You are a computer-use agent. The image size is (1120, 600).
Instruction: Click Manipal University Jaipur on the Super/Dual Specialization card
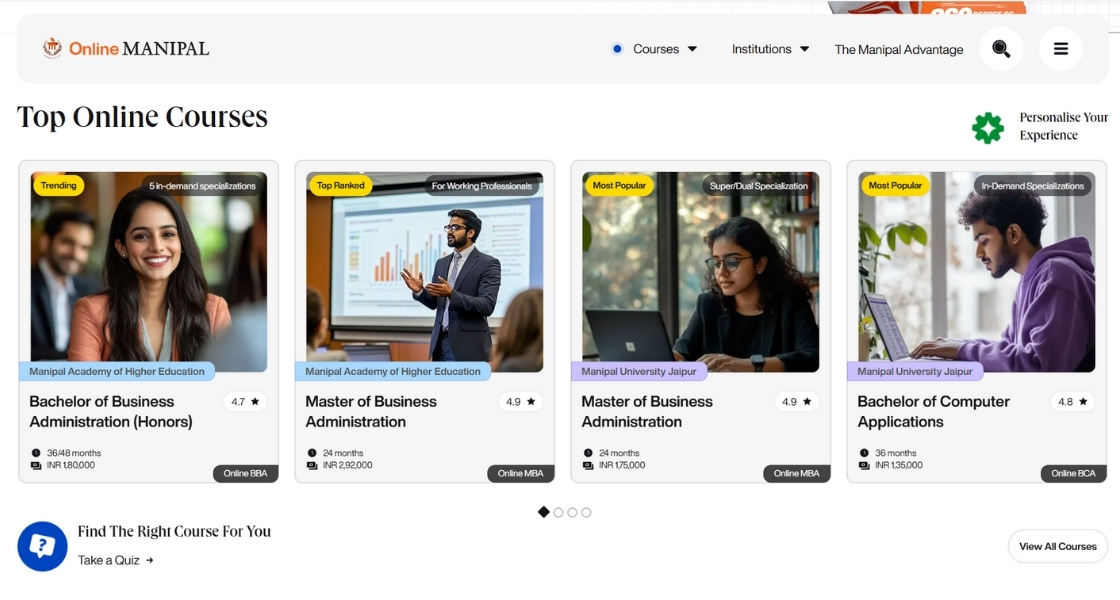(639, 371)
